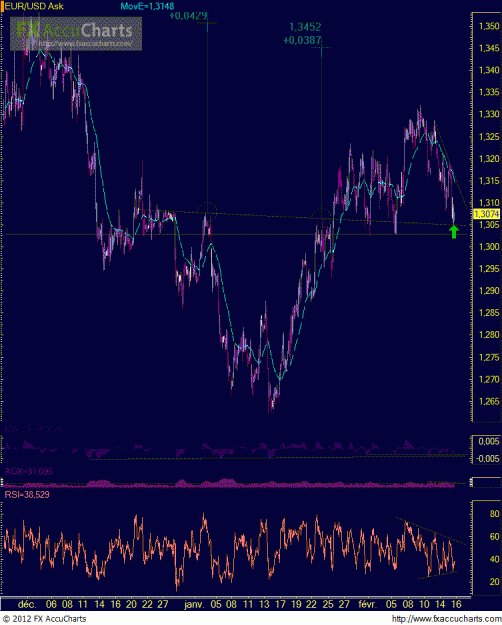502x625 pixels.
Task: Click the 19 date label on time axis
Action: tap(296, 604)
